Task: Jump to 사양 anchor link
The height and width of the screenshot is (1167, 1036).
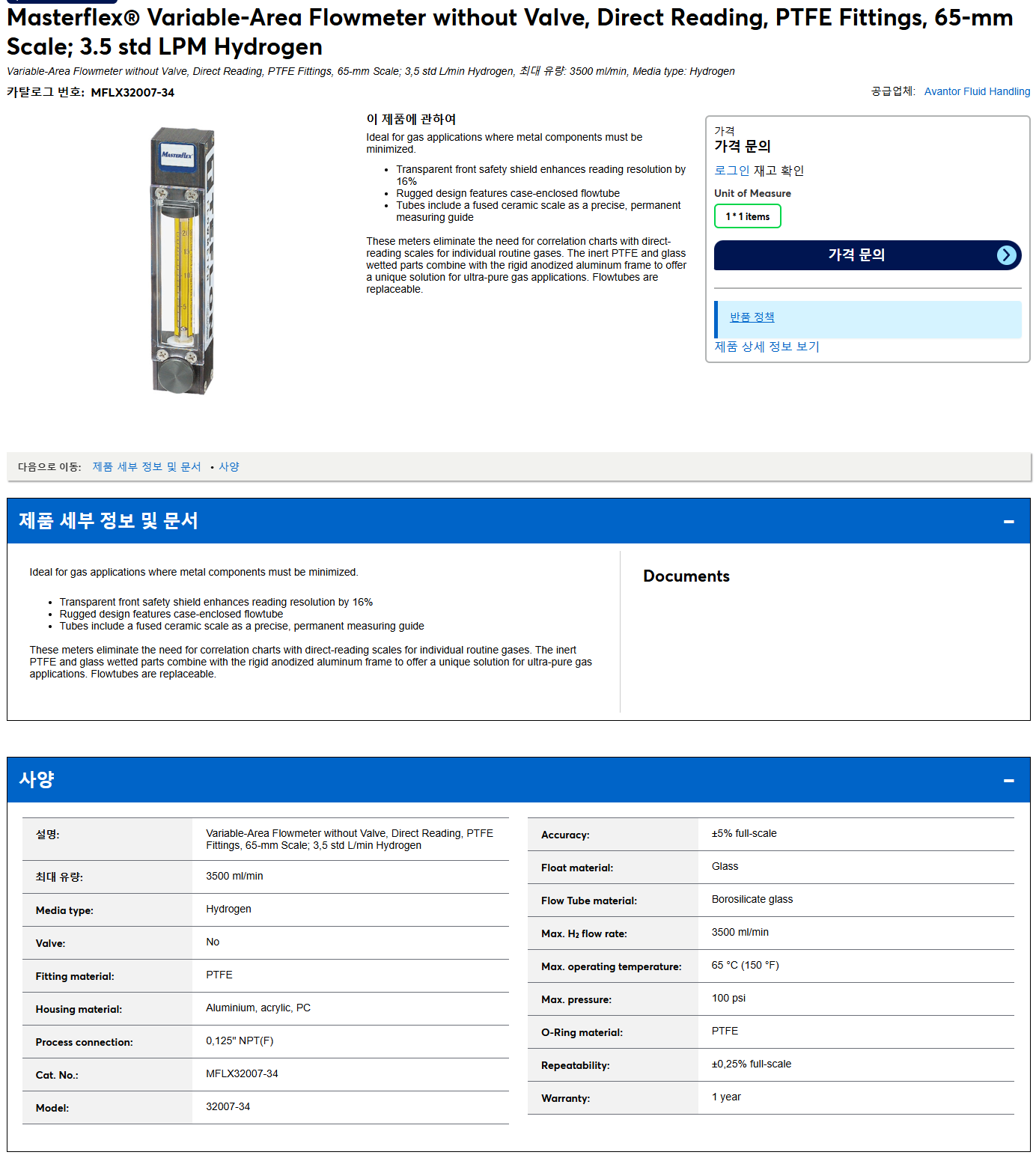Action: pos(229,467)
